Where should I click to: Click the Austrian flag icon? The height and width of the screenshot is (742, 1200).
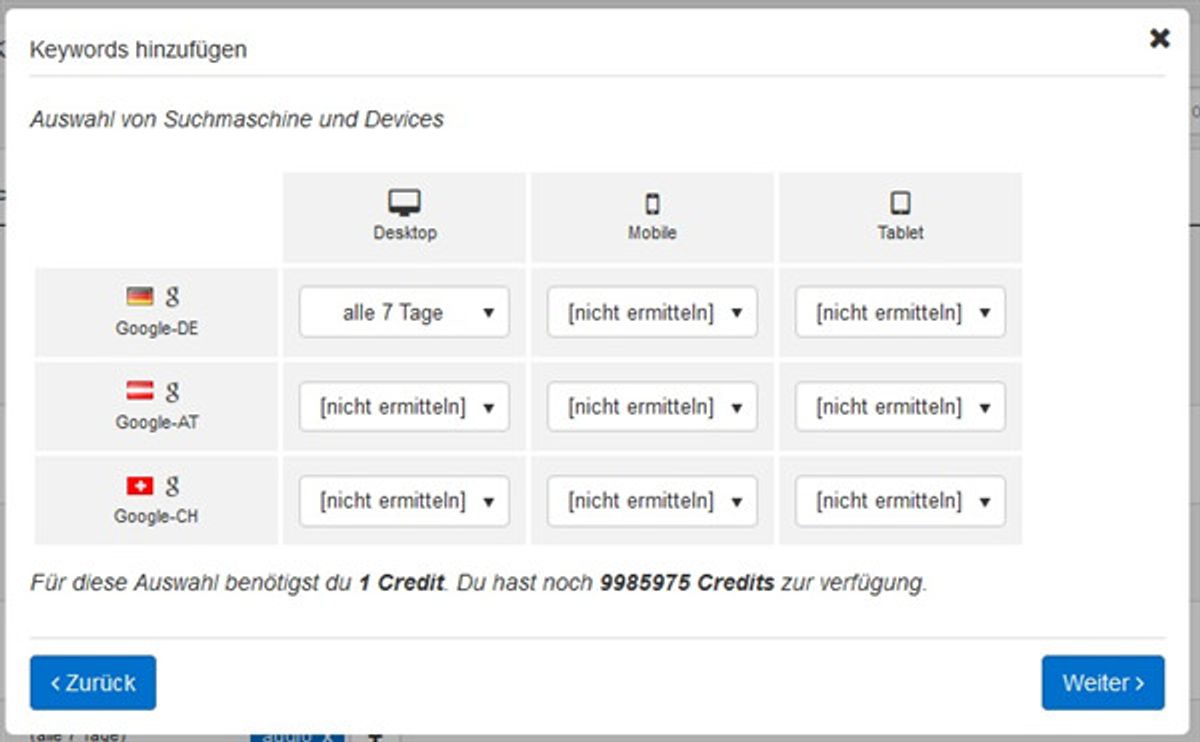(140, 391)
